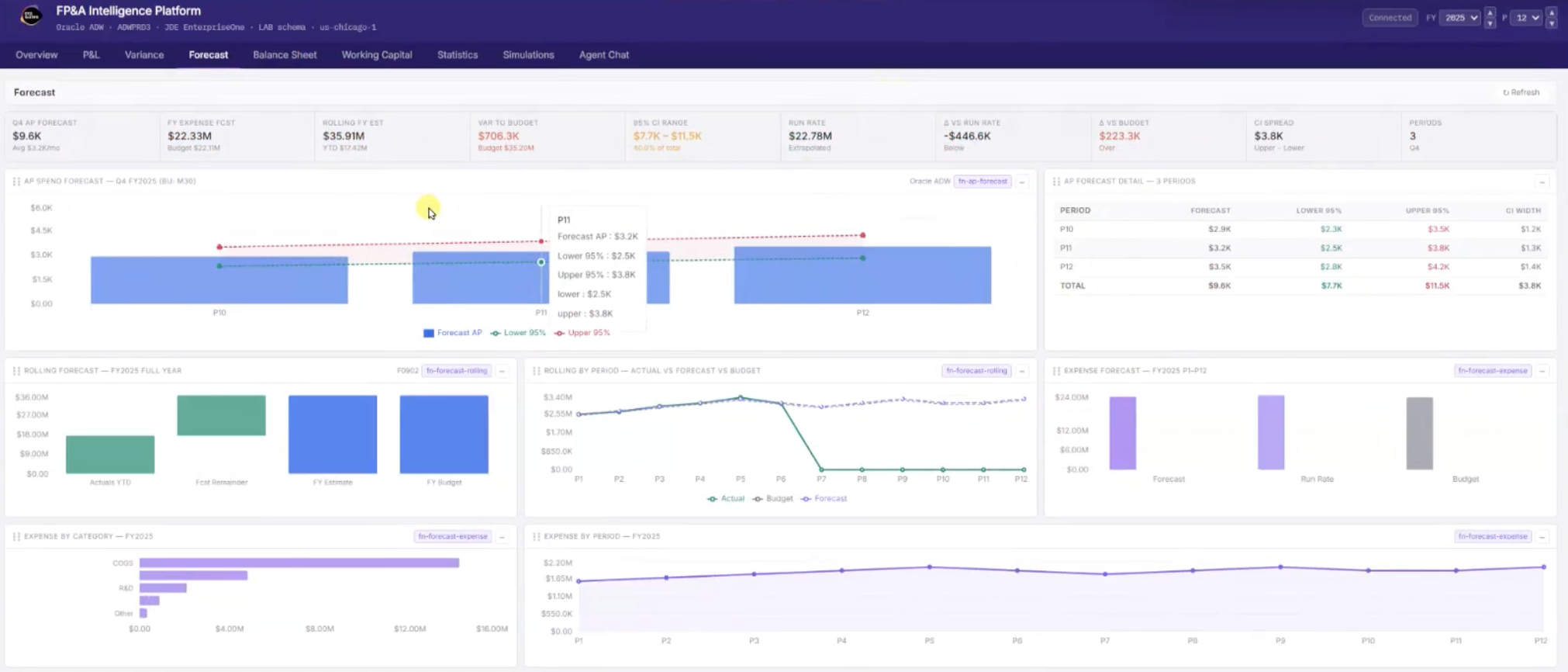Open the Agent Chat tab
Viewport: 1568px width, 672px height.
(x=603, y=55)
